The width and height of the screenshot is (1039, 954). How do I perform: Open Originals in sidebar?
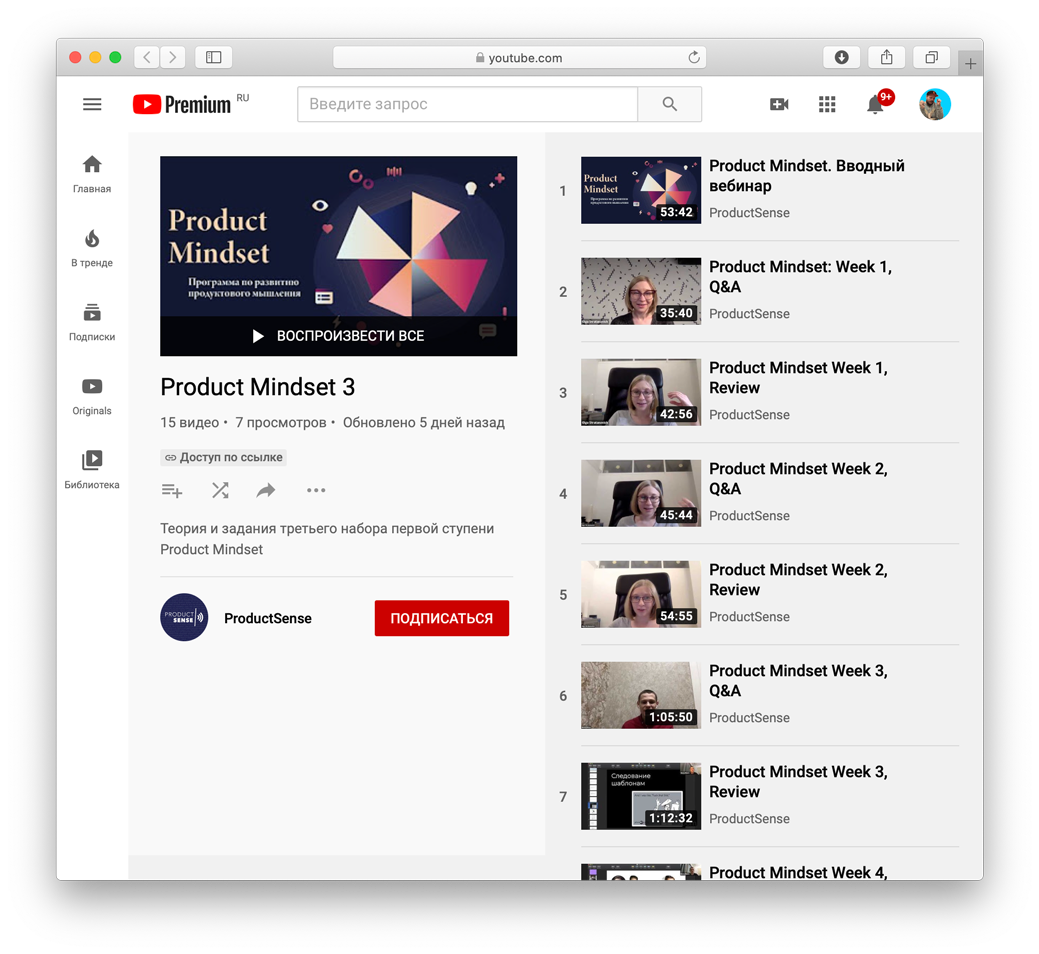point(92,397)
